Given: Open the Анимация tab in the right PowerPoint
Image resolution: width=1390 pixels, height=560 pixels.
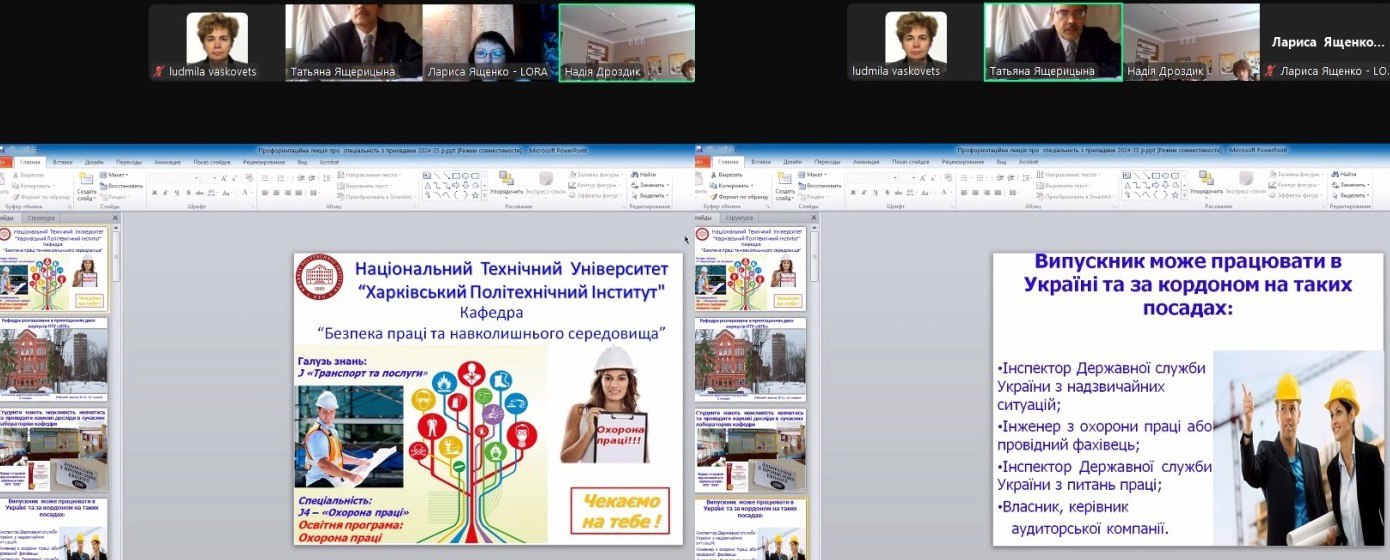Looking at the screenshot, I should tap(866, 162).
